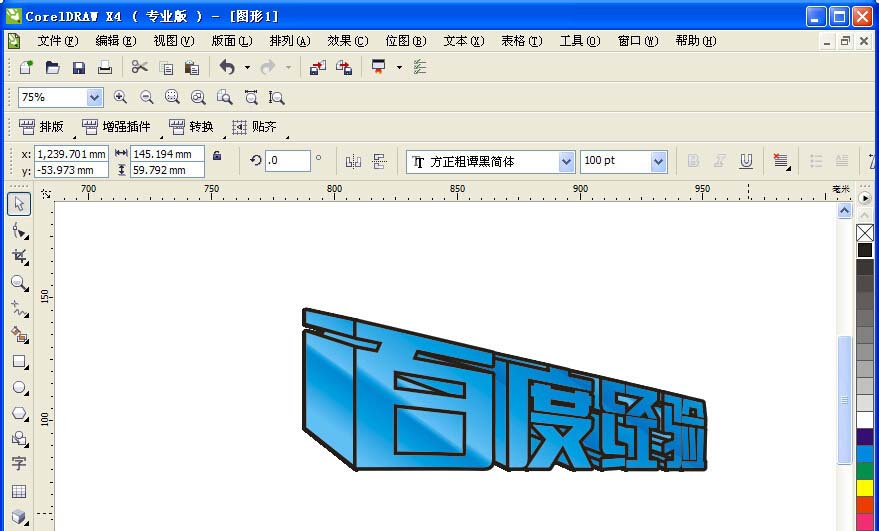Viewport: 879px width, 531px height.
Task: Select the interactive Extrude tool
Action: click(19, 516)
